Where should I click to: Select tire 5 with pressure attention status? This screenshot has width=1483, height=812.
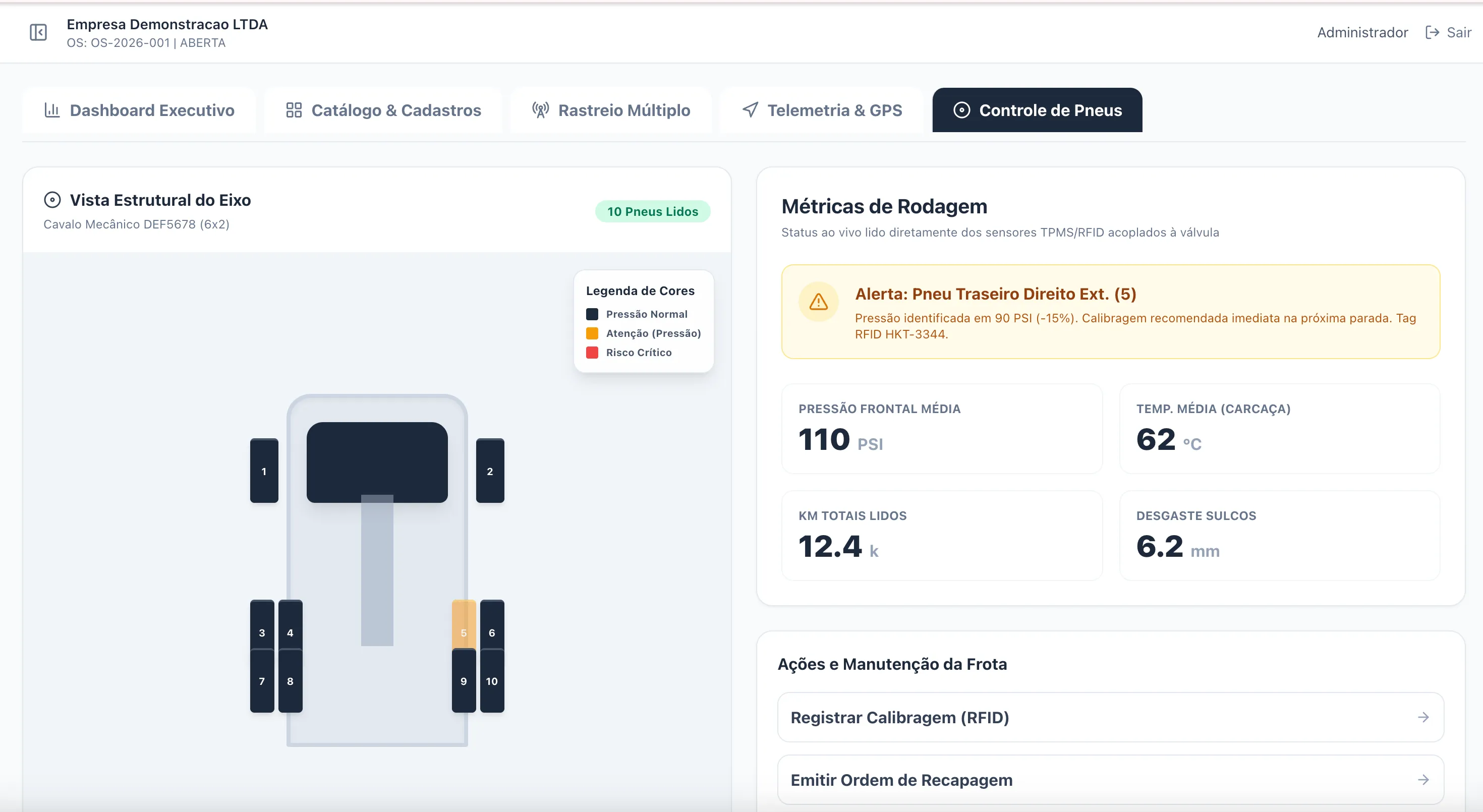[464, 632]
